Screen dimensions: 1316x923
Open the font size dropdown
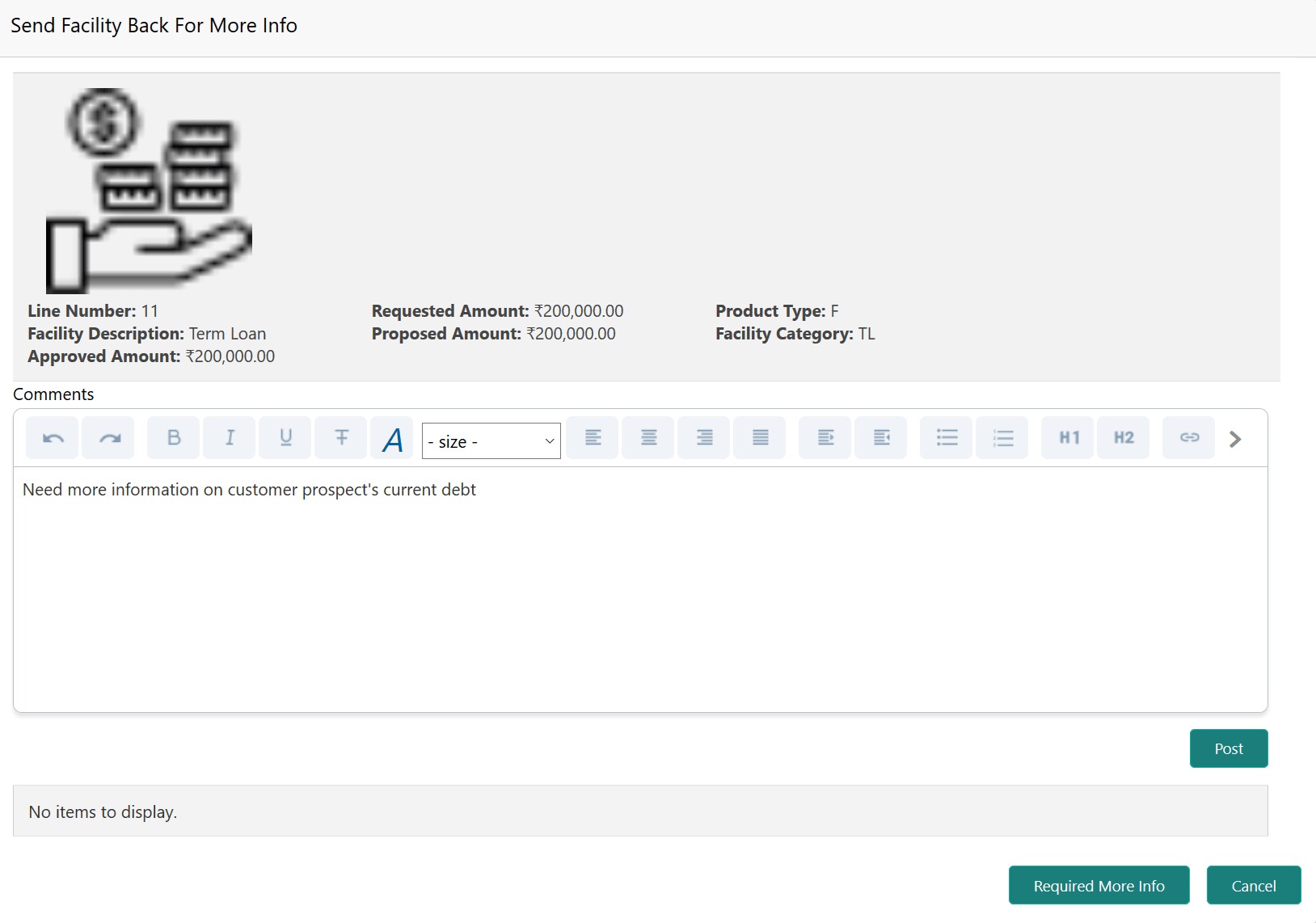(x=491, y=440)
